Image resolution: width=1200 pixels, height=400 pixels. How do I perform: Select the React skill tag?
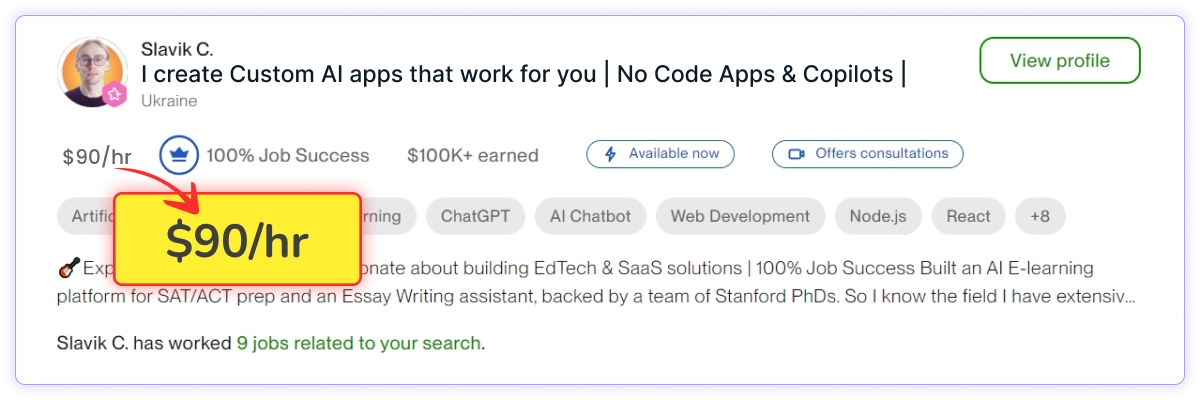968,216
